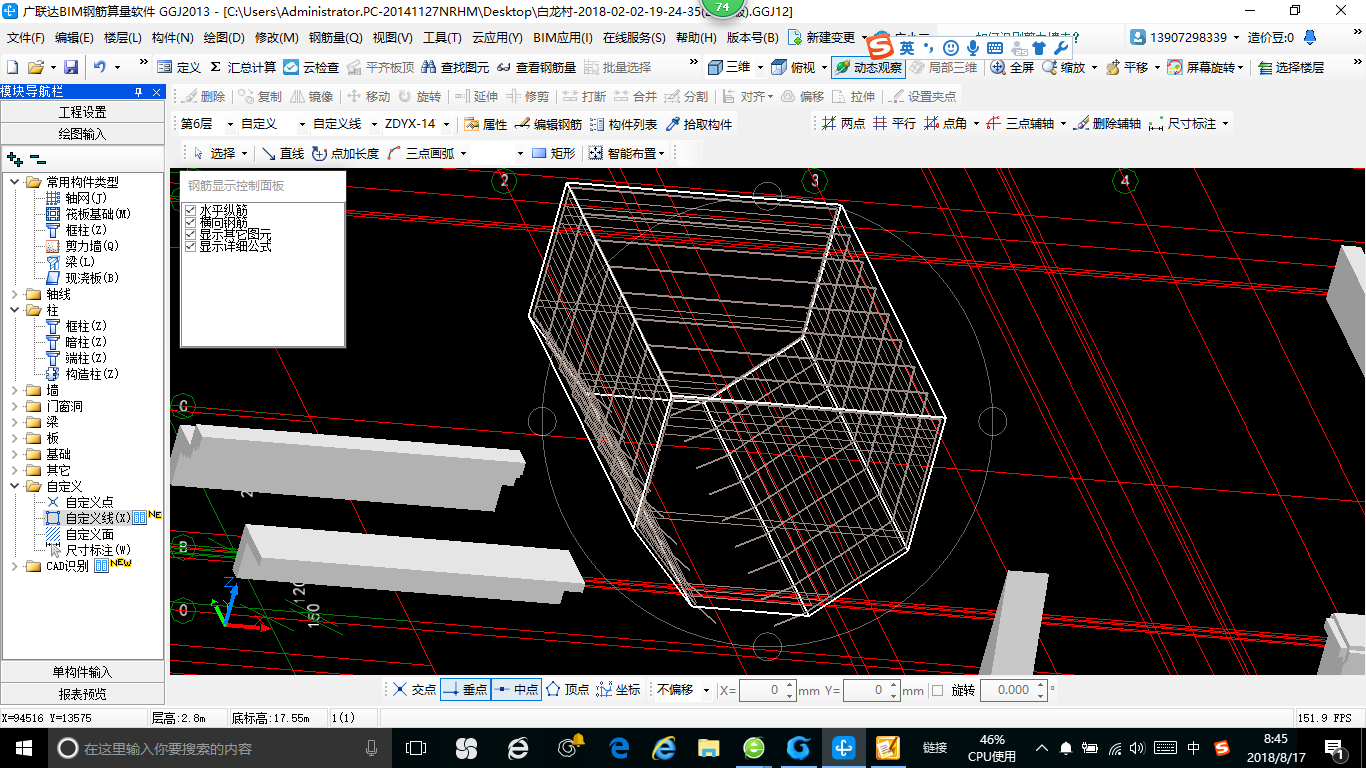This screenshot has width=1366, height=768.
Task: Collapse 常用构件类型 tree node
Action: 15,182
